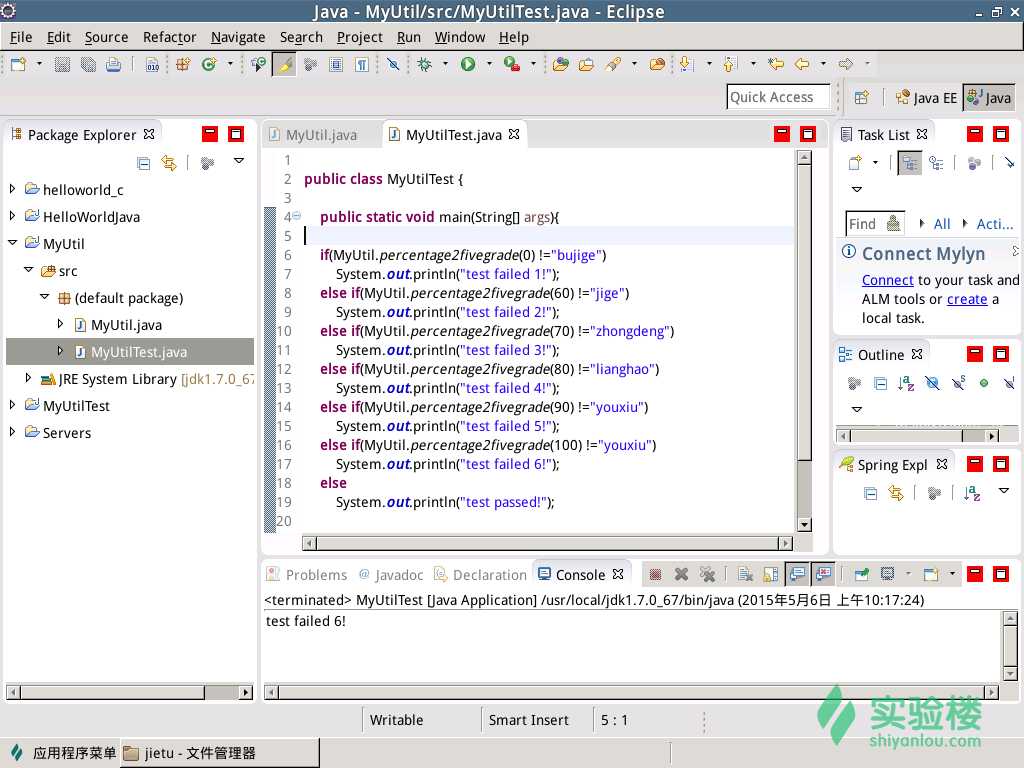Image resolution: width=1024 pixels, height=768 pixels.
Task: Click the Connect link in Mylyn
Action: [887, 280]
